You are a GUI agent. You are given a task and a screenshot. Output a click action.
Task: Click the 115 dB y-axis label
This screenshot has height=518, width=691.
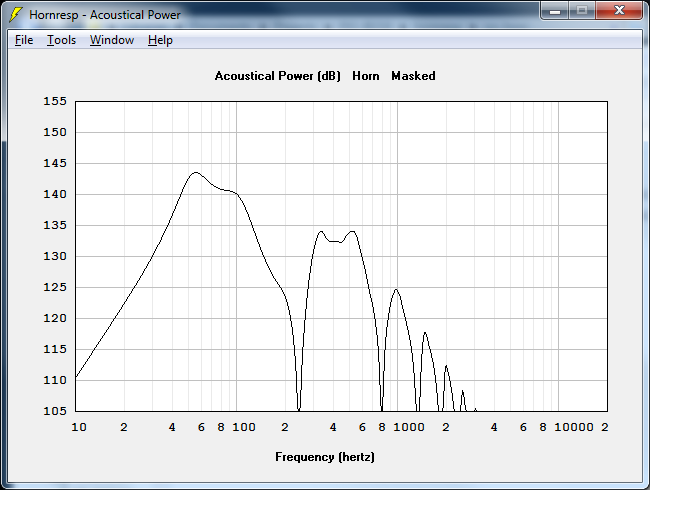coord(55,349)
